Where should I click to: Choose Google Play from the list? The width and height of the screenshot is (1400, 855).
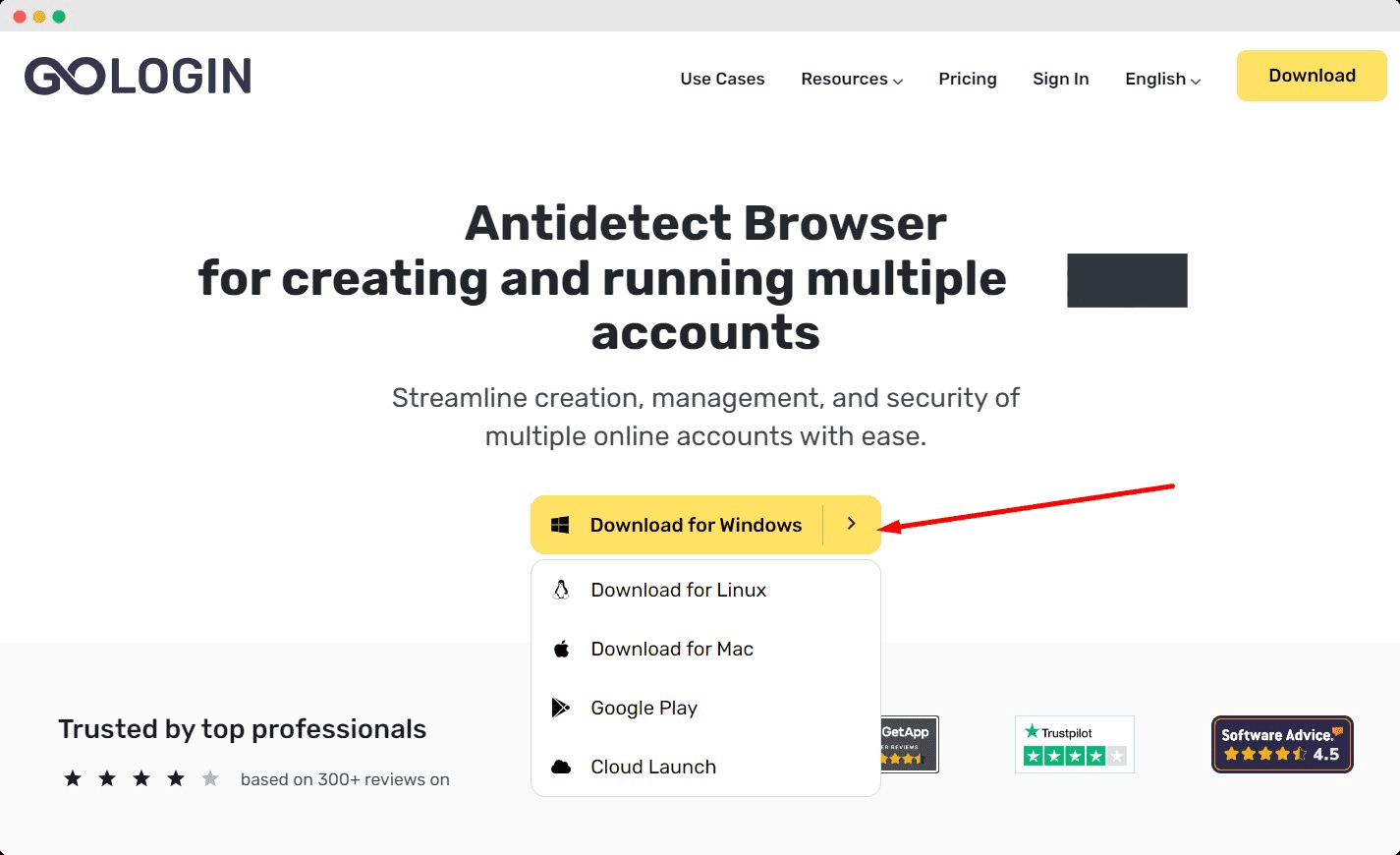point(705,708)
